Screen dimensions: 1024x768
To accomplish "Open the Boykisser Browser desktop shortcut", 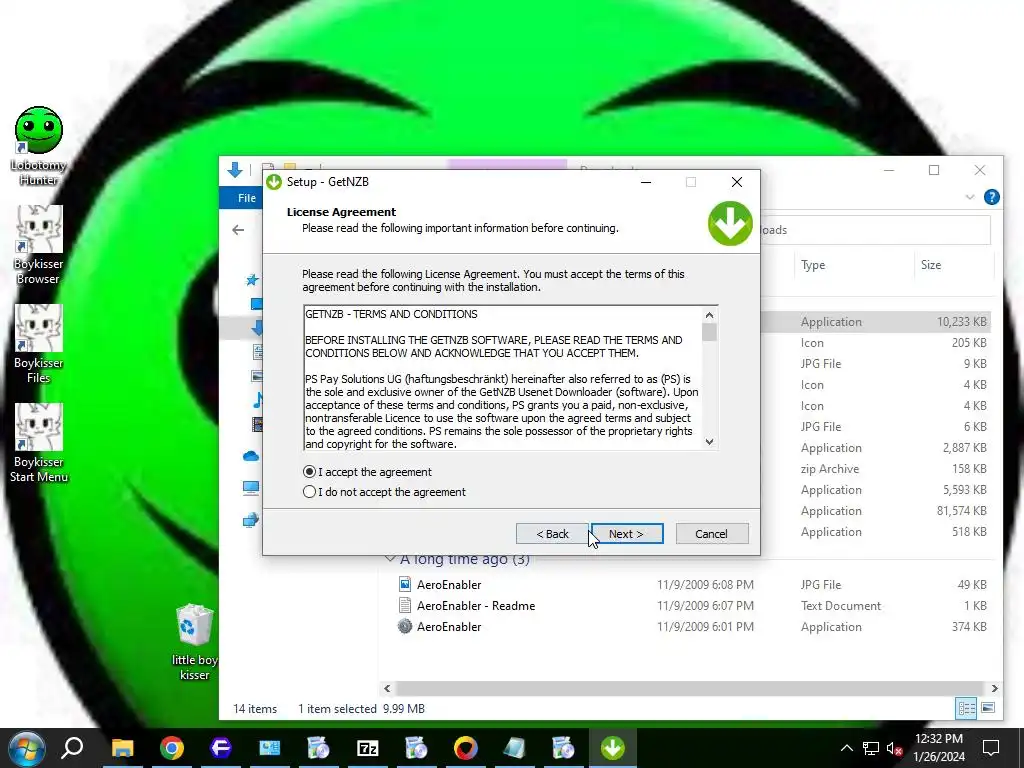I will pos(39,246).
